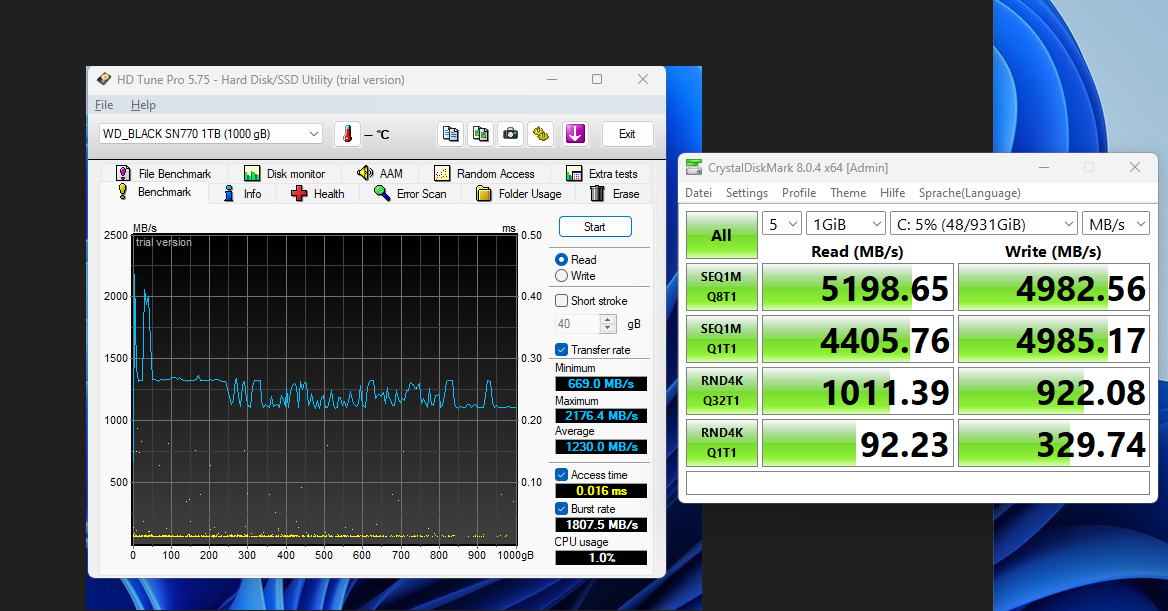Run the RND4K Q32T1 test
This screenshot has height=611, width=1168.
pos(722,391)
